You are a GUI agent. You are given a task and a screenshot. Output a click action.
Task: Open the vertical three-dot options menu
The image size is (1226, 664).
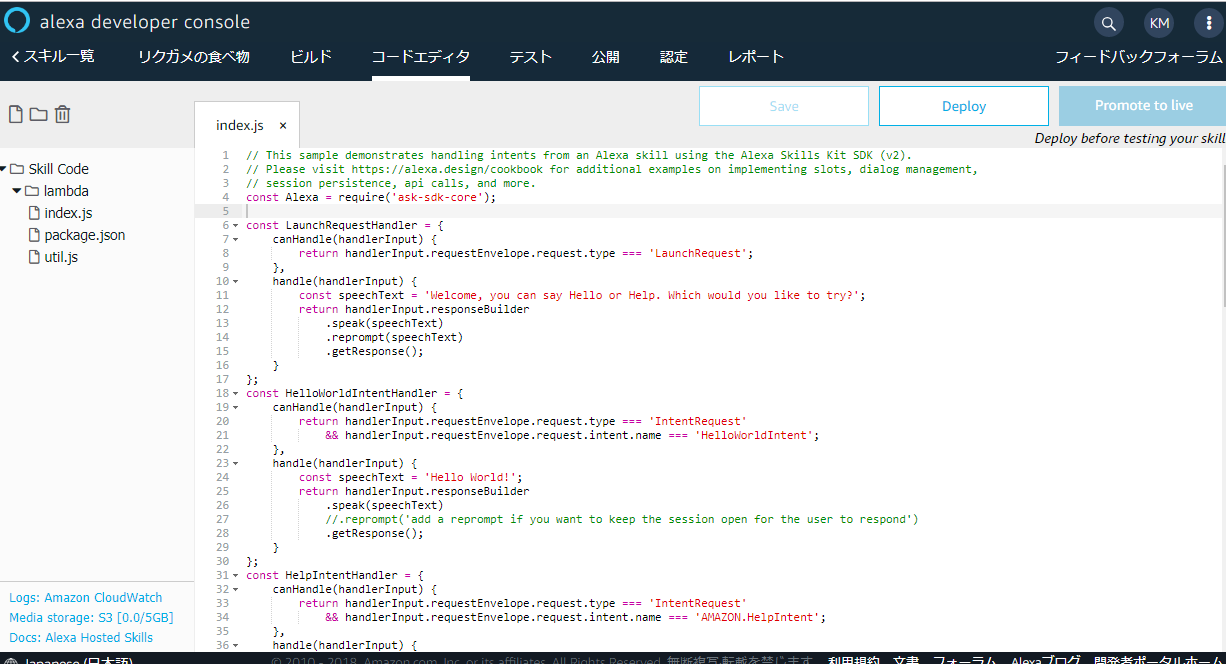1209,23
